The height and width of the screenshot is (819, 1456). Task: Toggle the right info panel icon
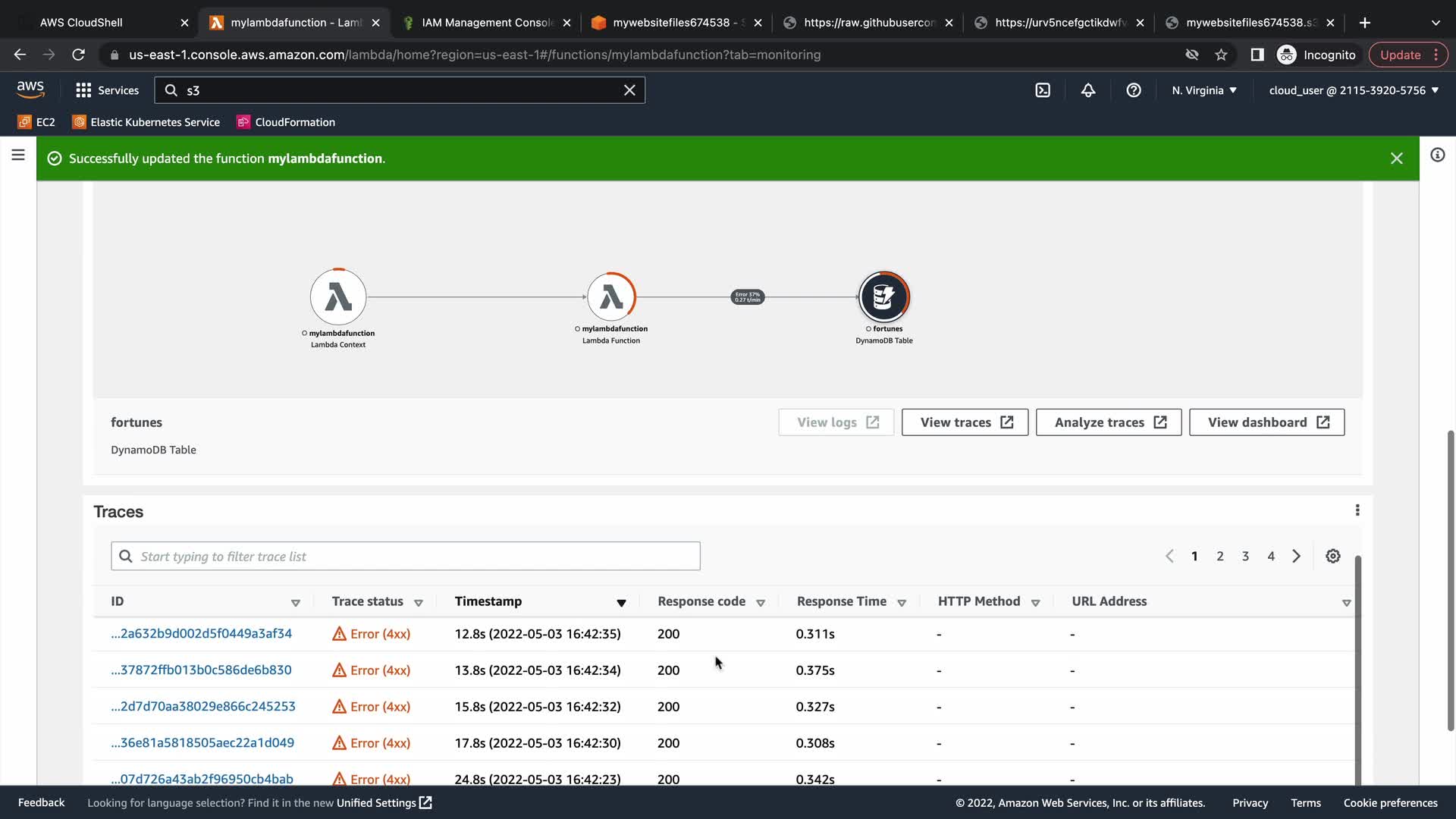coord(1437,155)
